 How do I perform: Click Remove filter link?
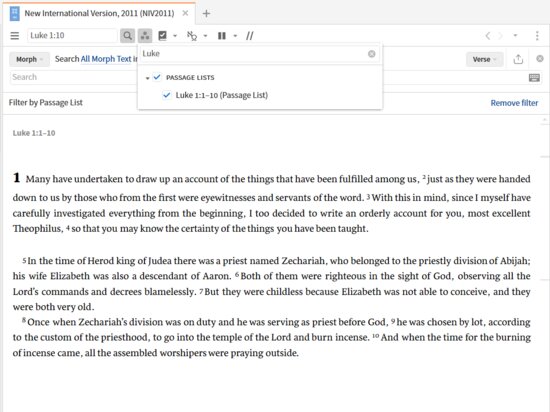(514, 103)
